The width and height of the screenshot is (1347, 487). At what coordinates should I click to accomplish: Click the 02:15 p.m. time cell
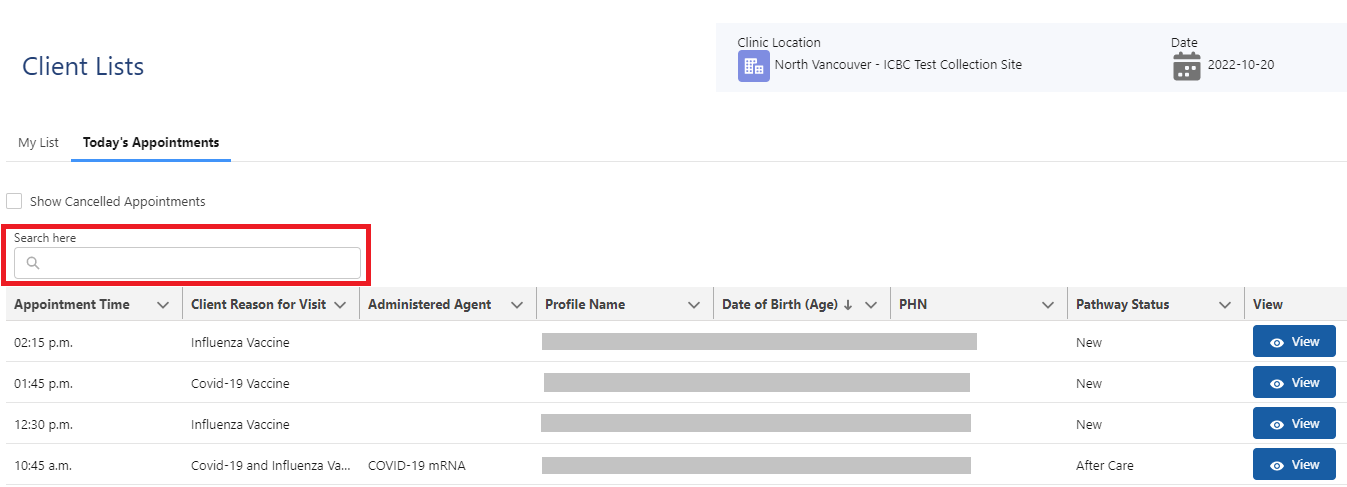43,343
